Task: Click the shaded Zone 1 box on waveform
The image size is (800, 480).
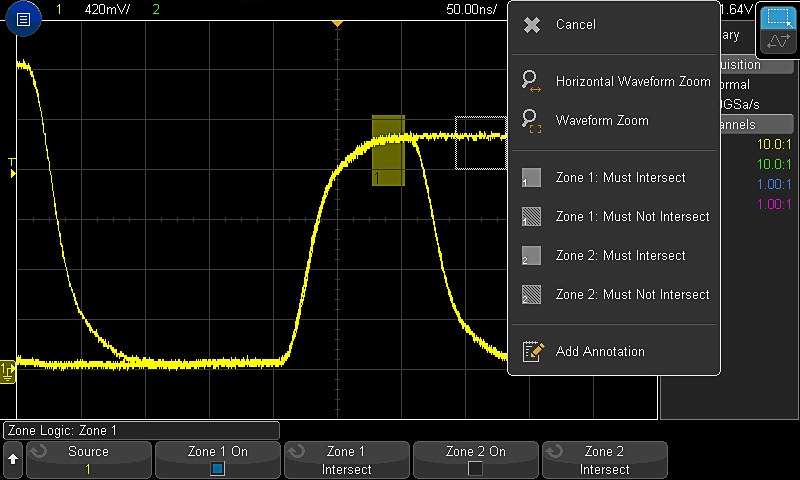Action: click(388, 150)
